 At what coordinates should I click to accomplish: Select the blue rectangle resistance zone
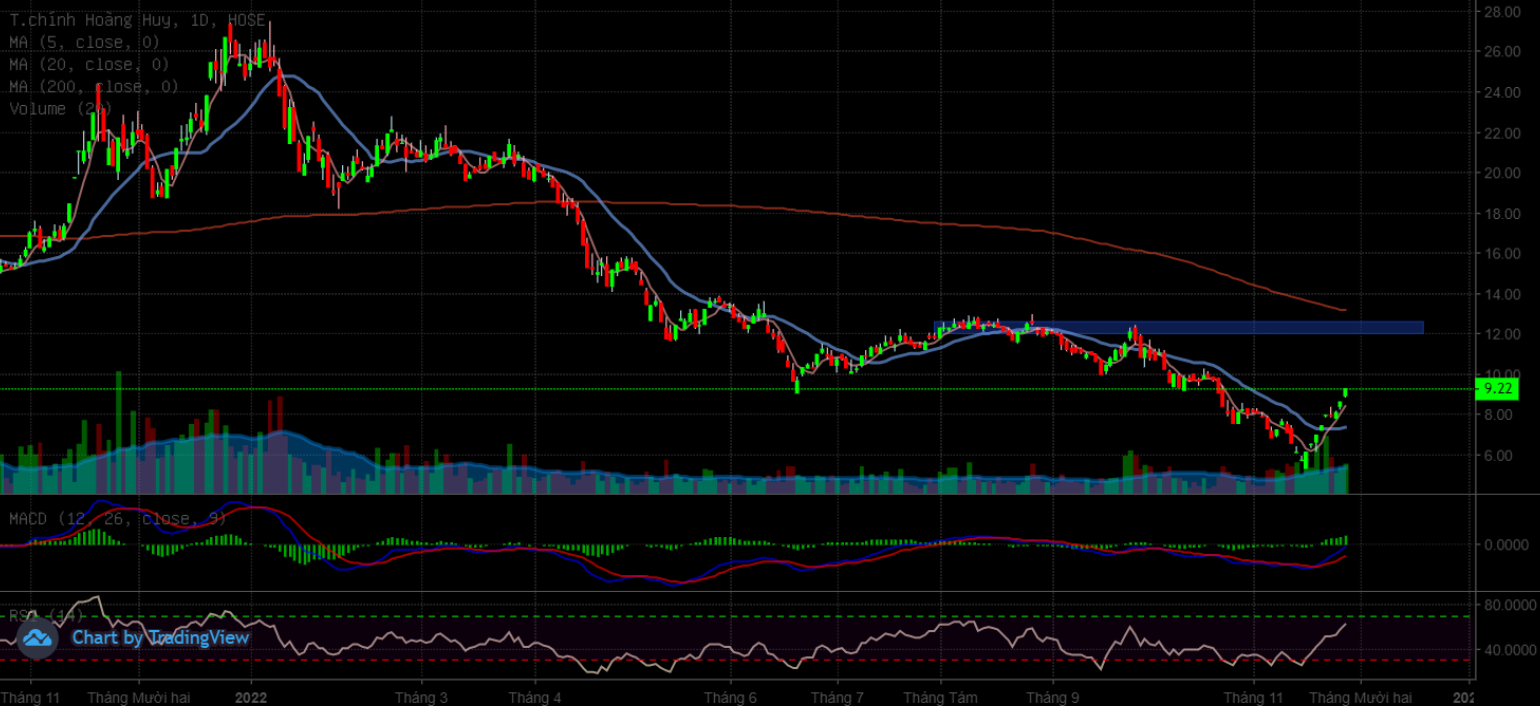[x=1178, y=327]
